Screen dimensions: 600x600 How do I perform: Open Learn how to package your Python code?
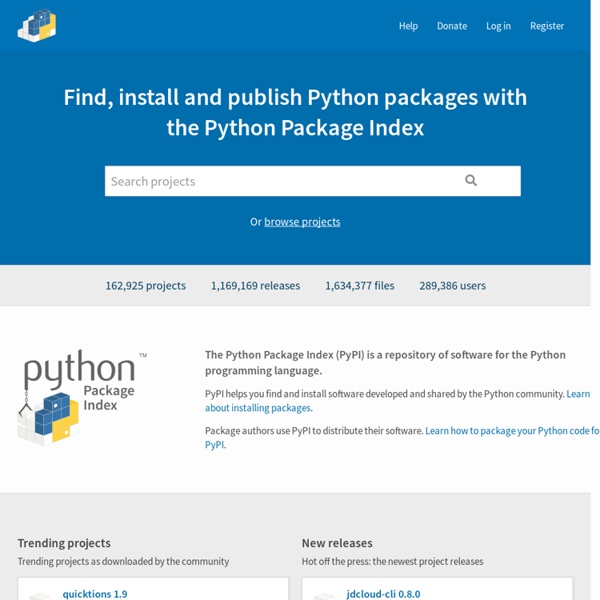[x=511, y=431]
